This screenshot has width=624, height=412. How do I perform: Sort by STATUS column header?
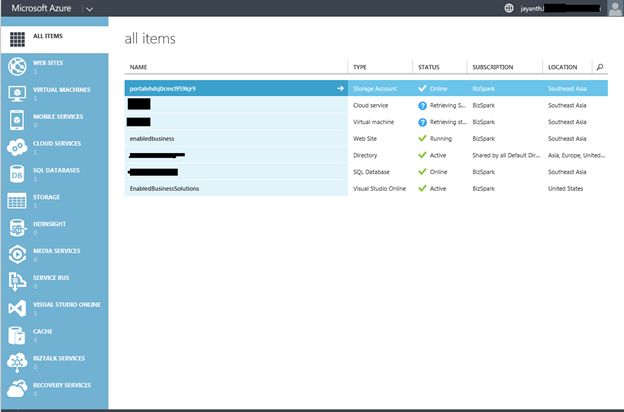pyautogui.click(x=429, y=67)
